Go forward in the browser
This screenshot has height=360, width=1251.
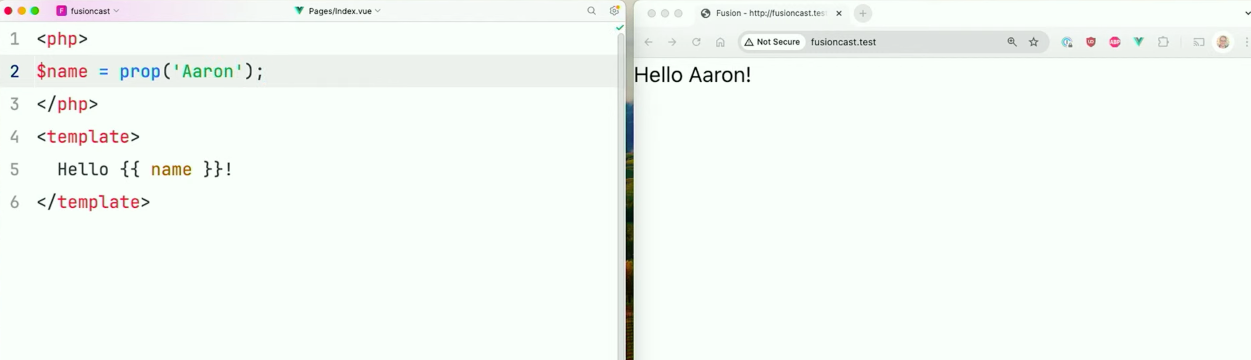tap(672, 42)
